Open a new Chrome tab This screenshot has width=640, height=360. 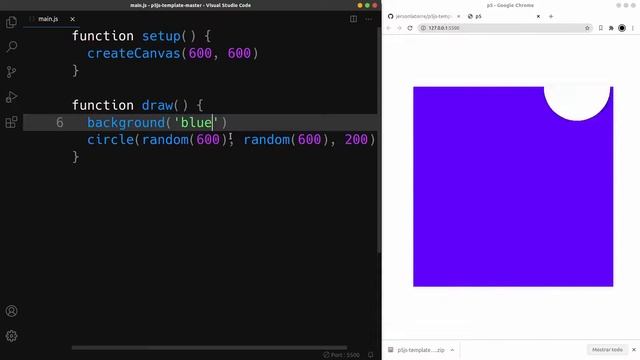pos(551,16)
